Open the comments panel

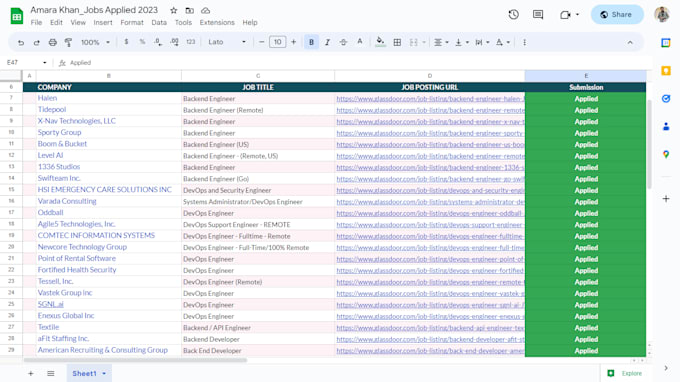(x=538, y=15)
